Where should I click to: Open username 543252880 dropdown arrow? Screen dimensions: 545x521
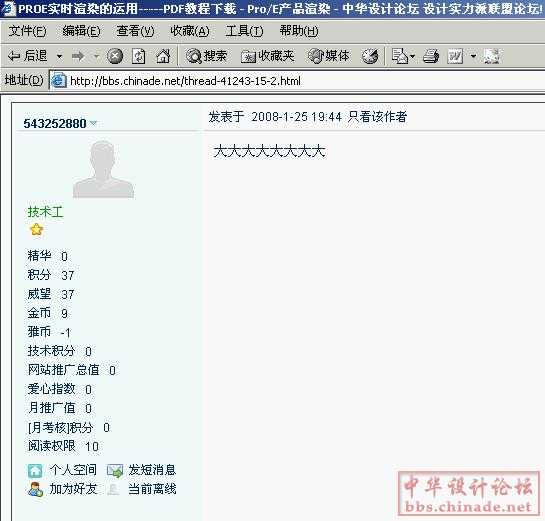[93, 123]
